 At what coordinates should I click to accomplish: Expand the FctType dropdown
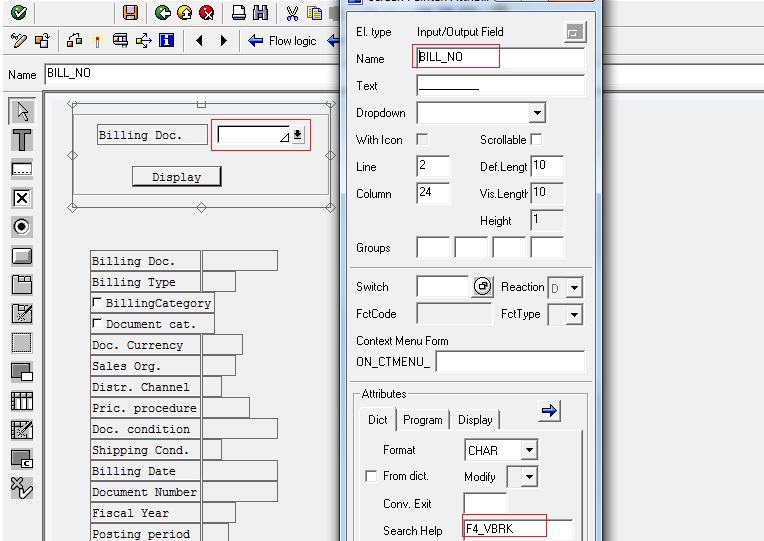(574, 315)
